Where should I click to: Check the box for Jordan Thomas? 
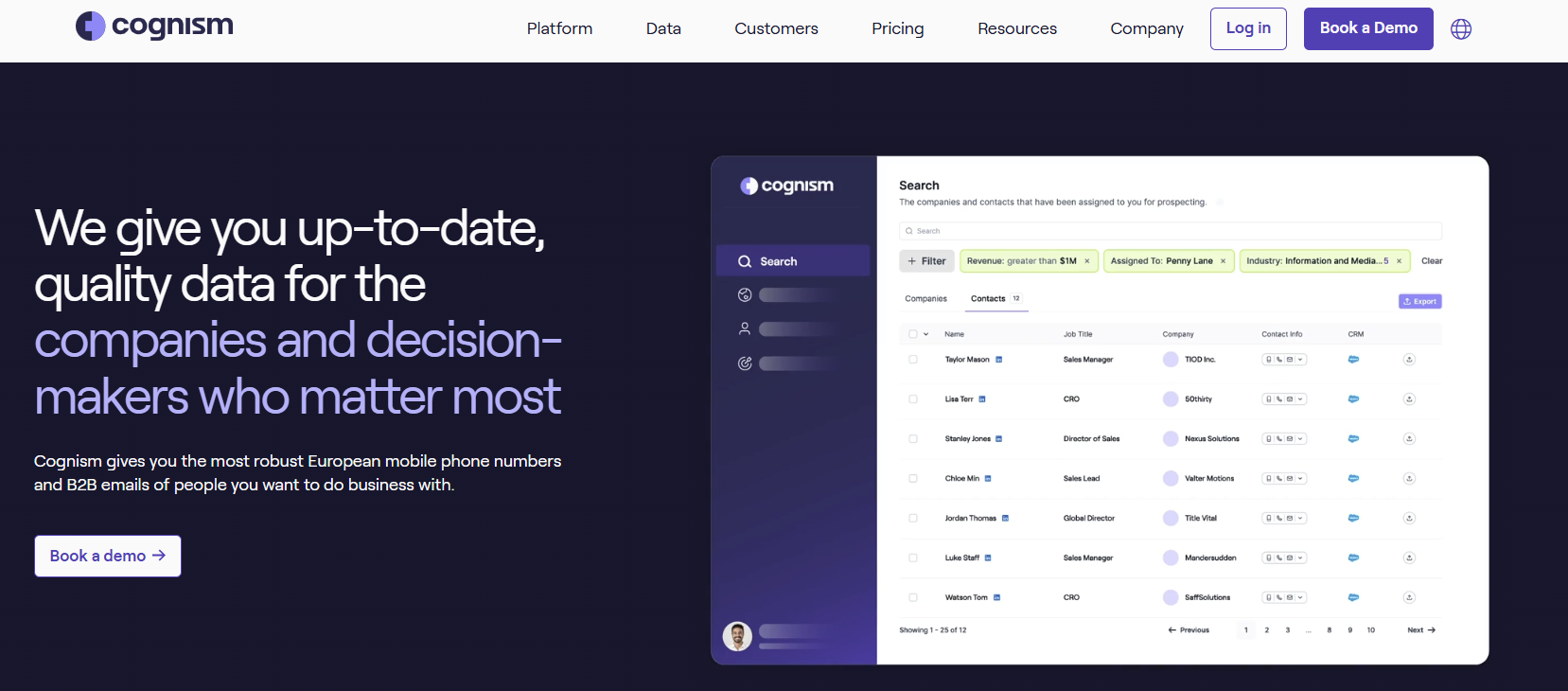(x=913, y=519)
